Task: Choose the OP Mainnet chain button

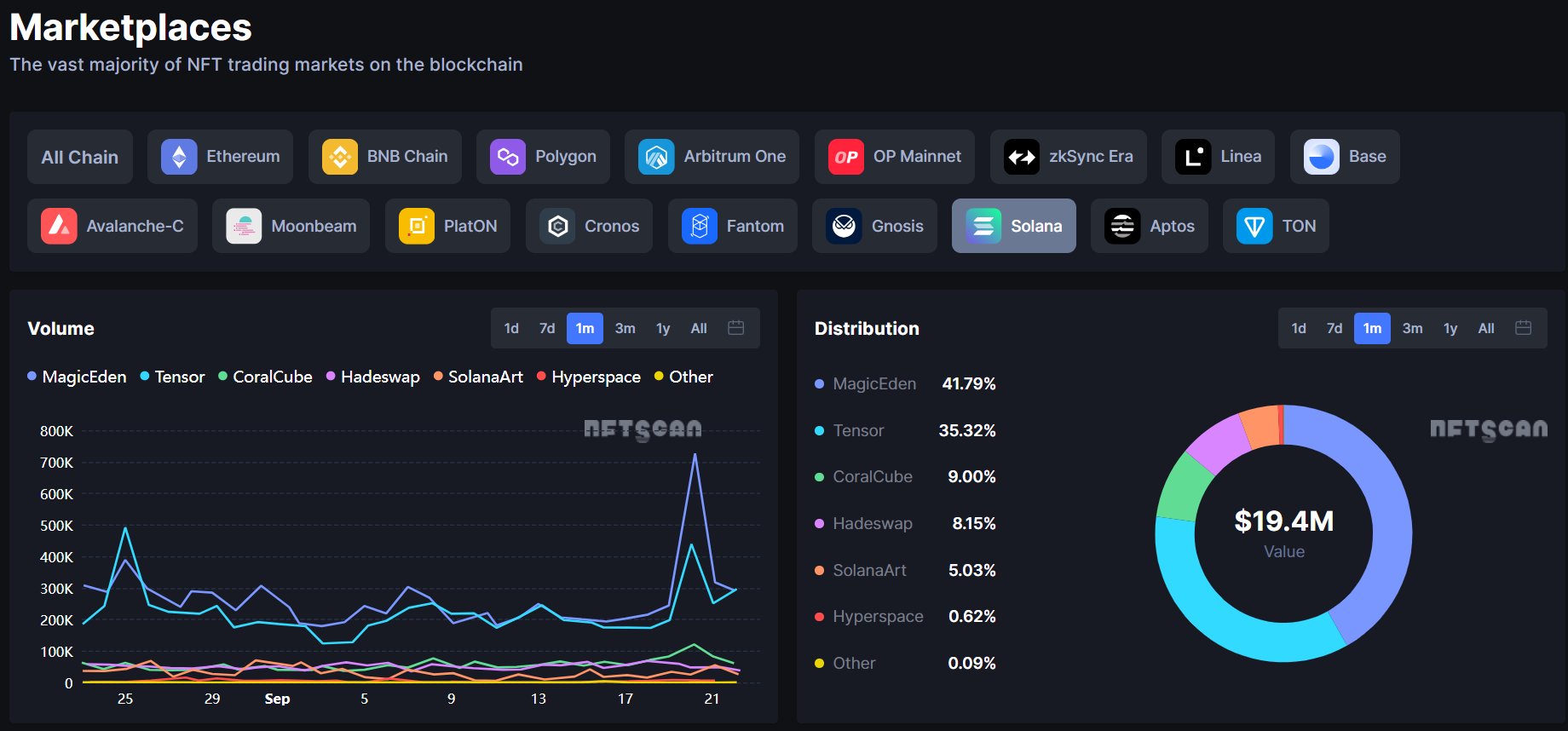Action: [895, 157]
